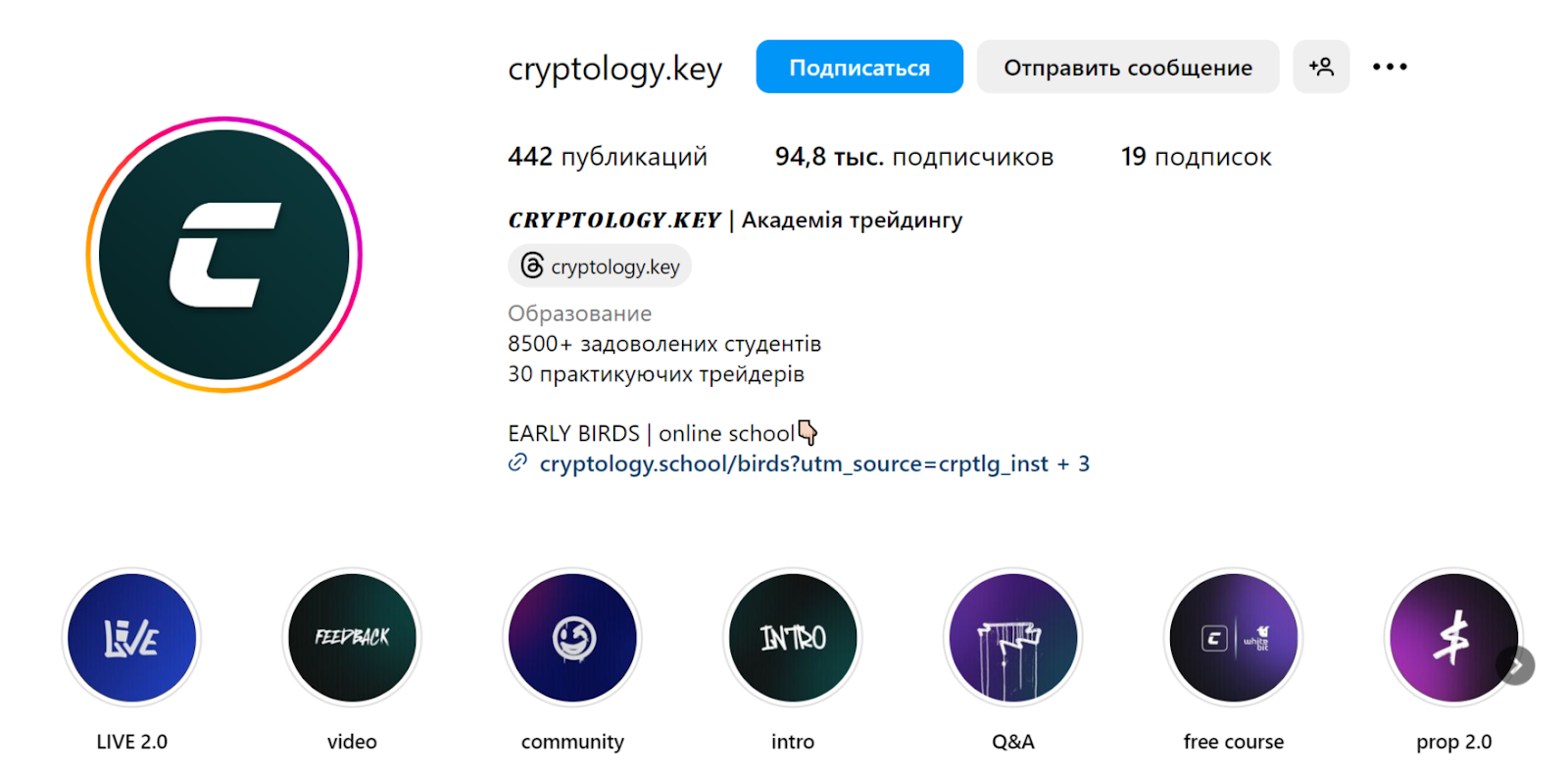Viewport: 1568px width, 776px height.
Task: Open the FEEDBACK video highlight
Action: click(x=352, y=638)
